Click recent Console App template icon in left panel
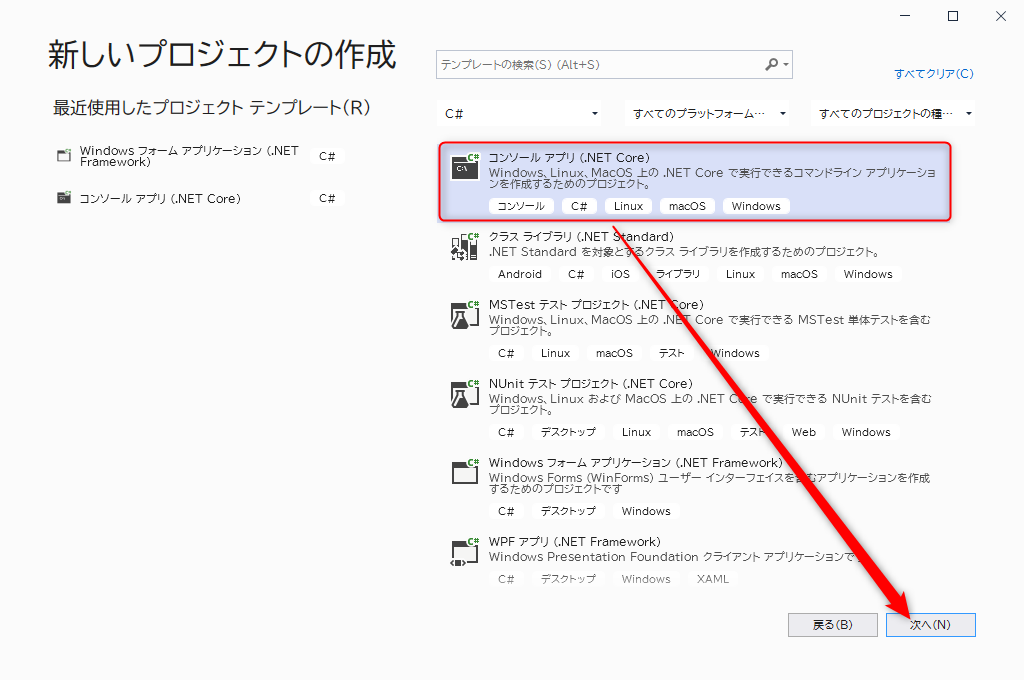The height and width of the screenshot is (680, 1024). click(x=64, y=197)
